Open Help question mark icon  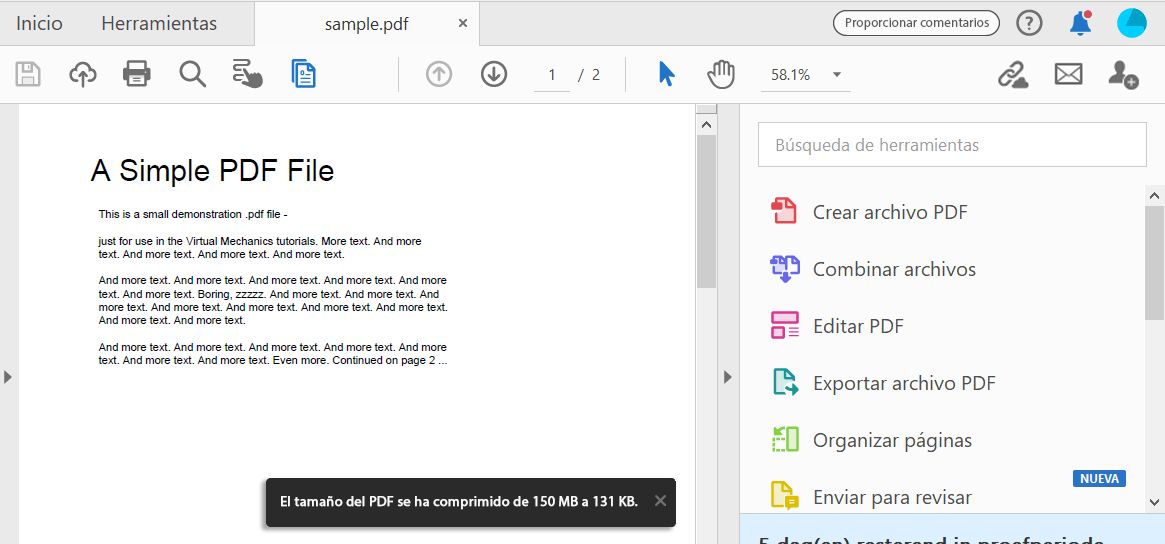(1029, 23)
